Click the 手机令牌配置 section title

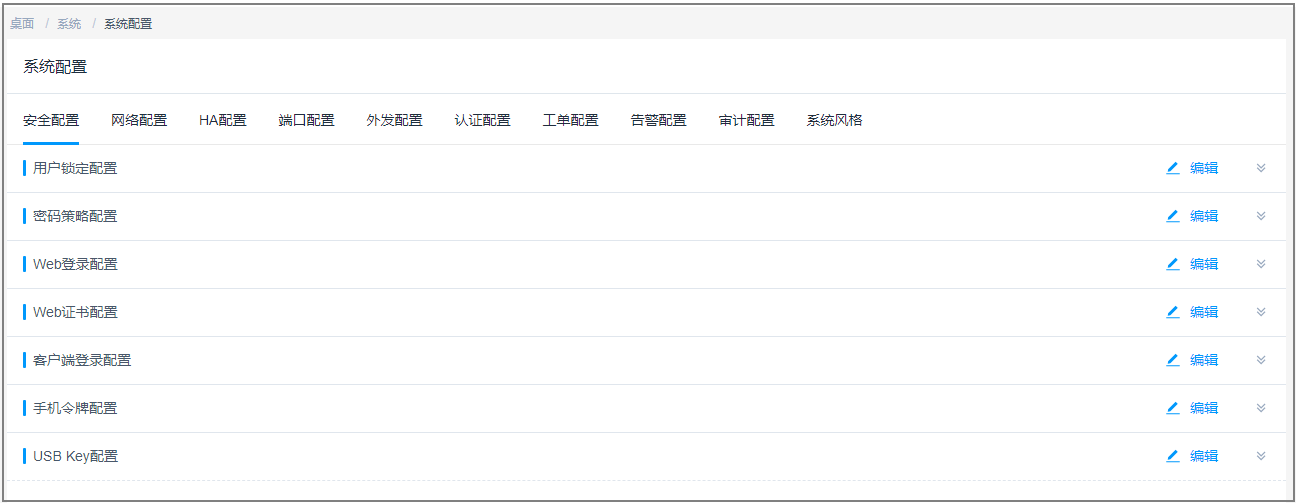tap(75, 408)
